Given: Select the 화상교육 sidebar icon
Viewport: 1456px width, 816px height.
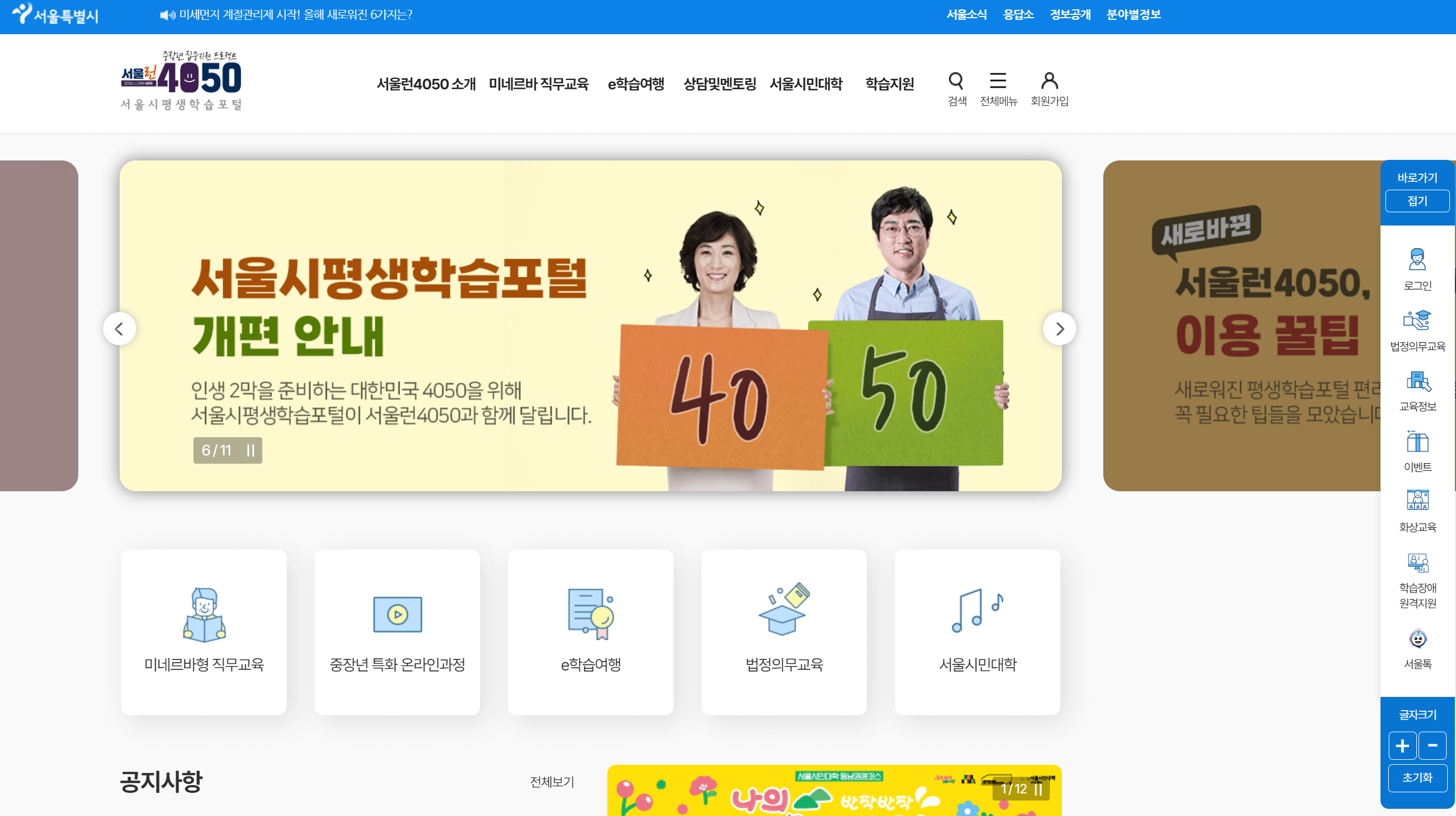Looking at the screenshot, I should pos(1417,503).
